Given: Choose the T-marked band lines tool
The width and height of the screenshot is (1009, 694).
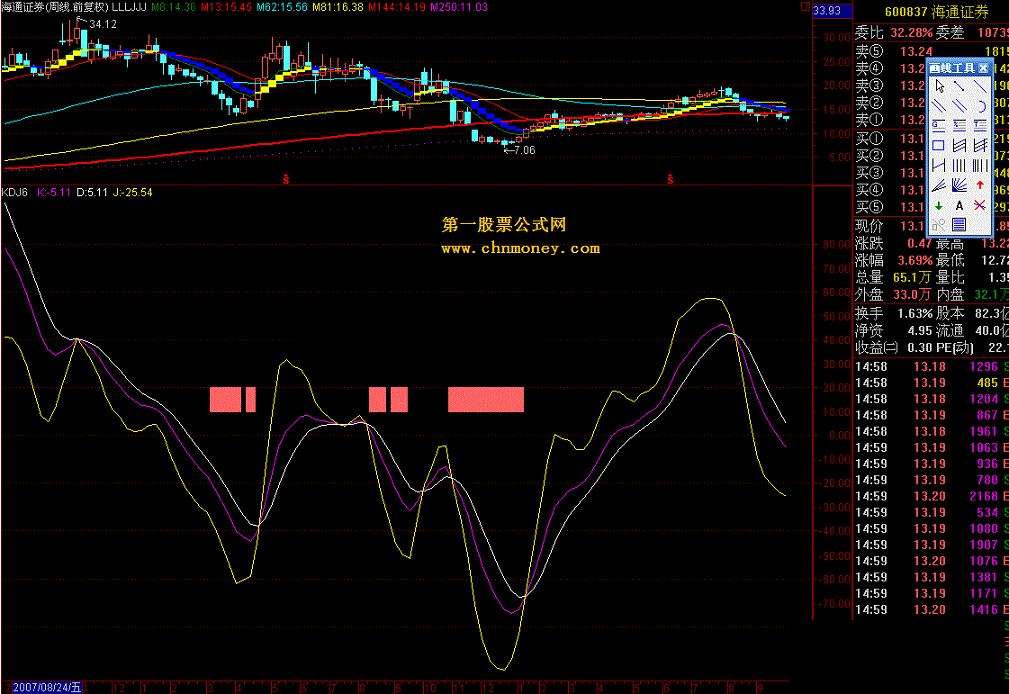Looking at the screenshot, I should 979,126.
